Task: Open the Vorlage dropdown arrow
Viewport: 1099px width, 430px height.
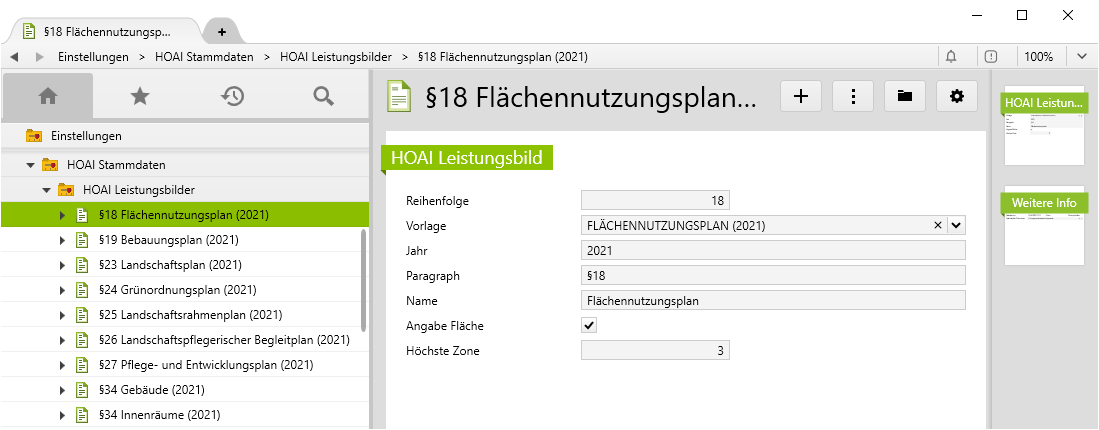Action: pyautogui.click(x=956, y=225)
